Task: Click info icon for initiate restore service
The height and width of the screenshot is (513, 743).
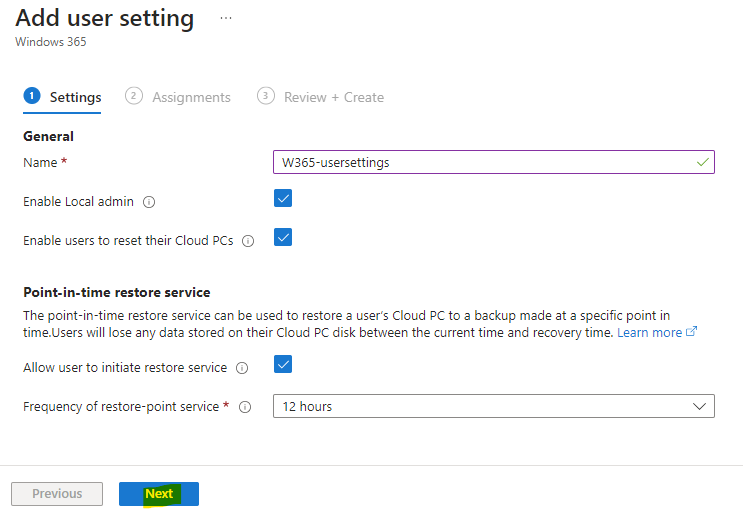Action: click(242, 368)
